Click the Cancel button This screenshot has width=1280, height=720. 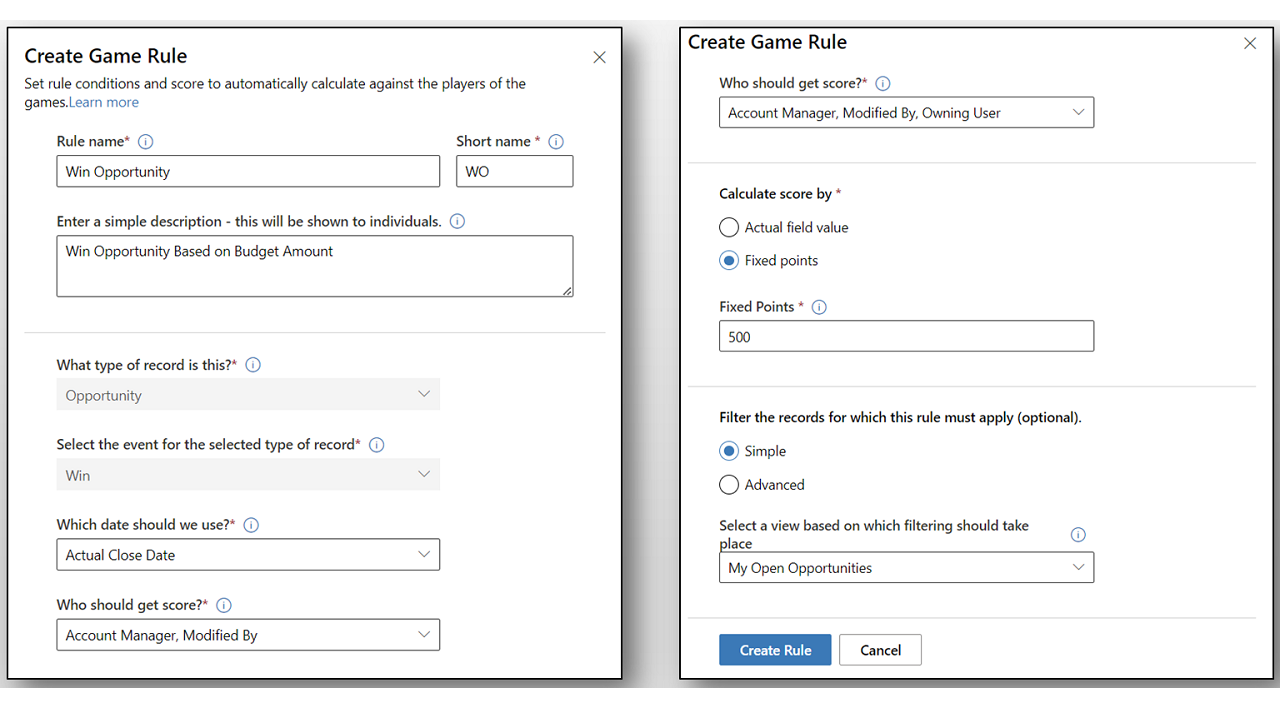[x=880, y=650]
